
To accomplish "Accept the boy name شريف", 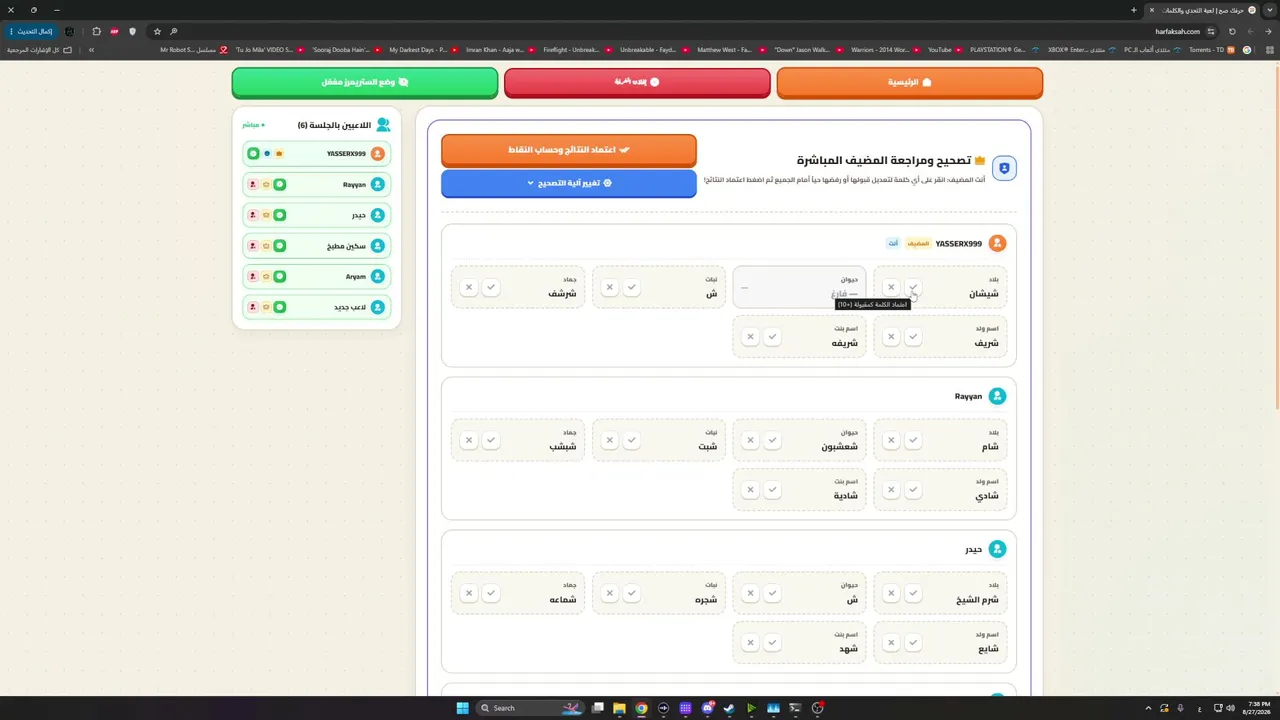I will pos(913,336).
